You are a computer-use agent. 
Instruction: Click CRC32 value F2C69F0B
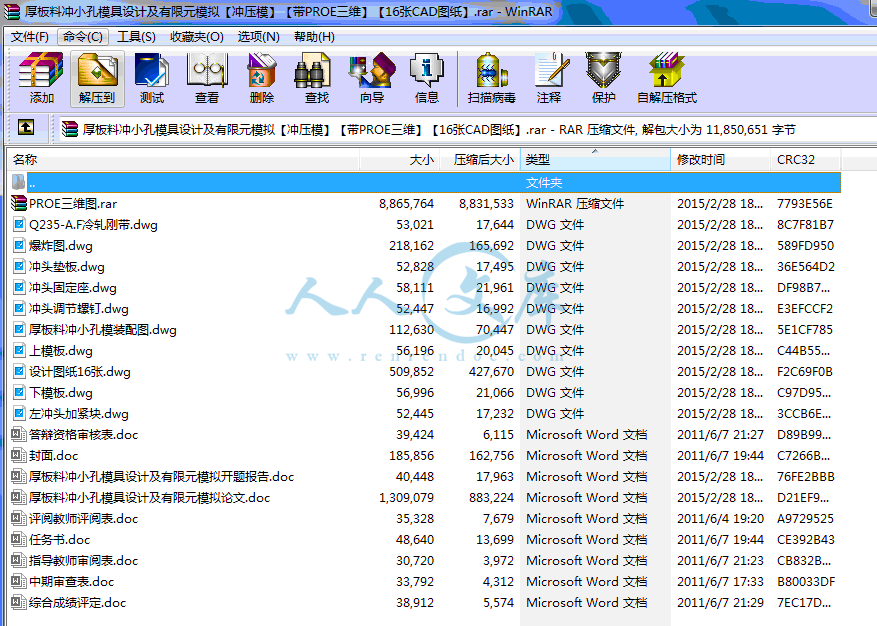pos(805,371)
